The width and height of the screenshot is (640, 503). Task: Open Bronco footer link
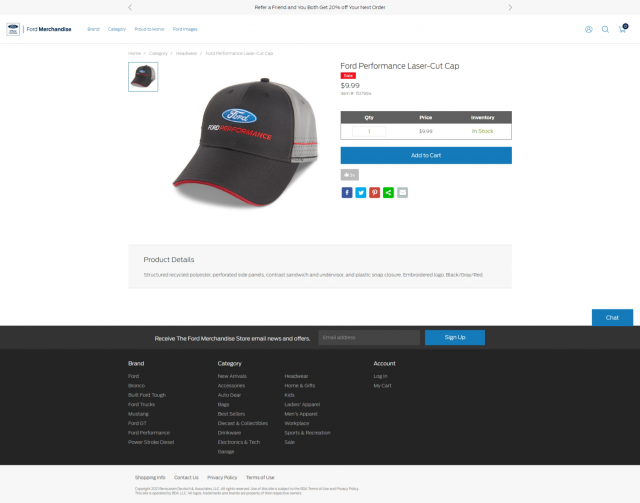pos(136,386)
